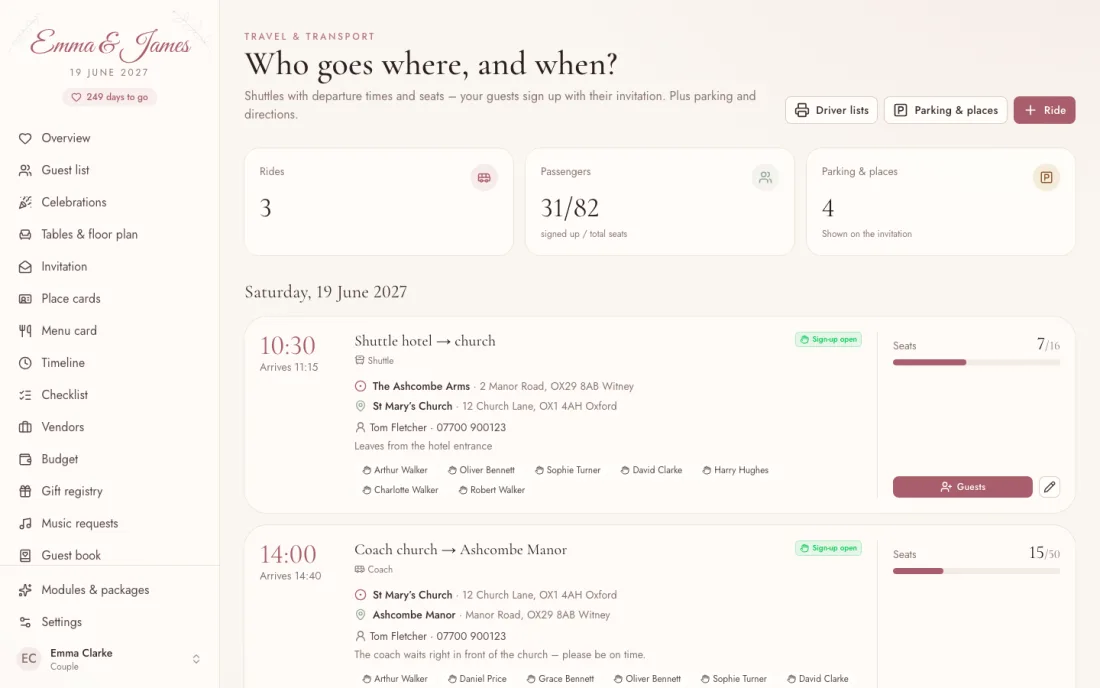Click the note Leaves from the hotel entrance
The image size is (1100, 688).
coord(423,446)
